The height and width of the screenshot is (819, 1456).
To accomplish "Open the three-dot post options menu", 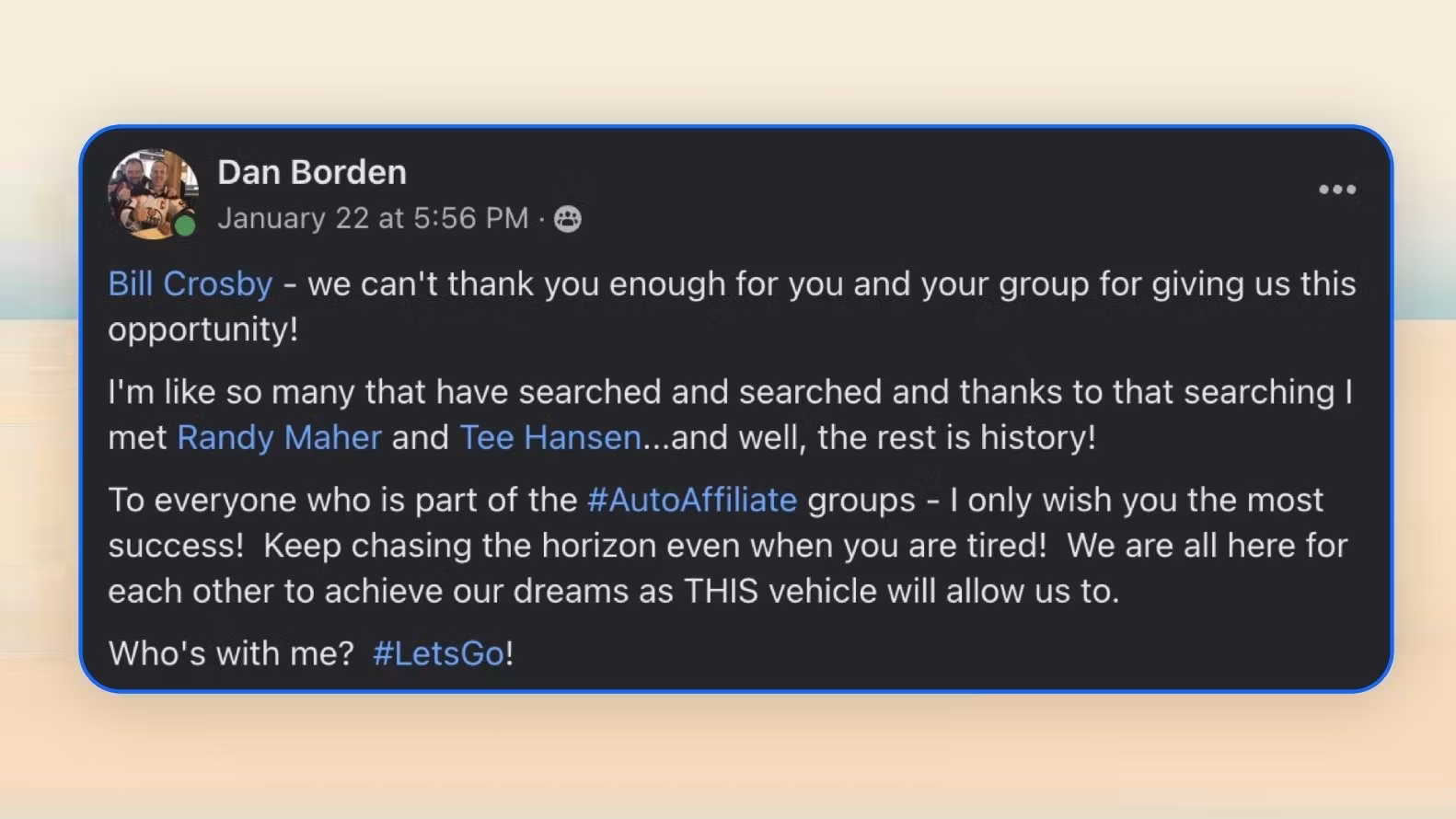I will (x=1336, y=190).
